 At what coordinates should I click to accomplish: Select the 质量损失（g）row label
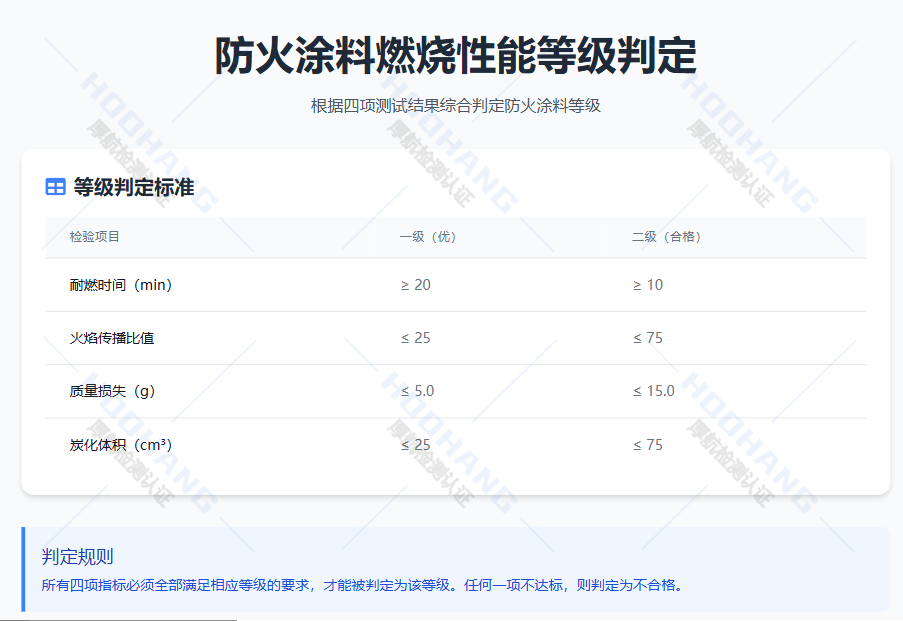[x=113, y=391]
